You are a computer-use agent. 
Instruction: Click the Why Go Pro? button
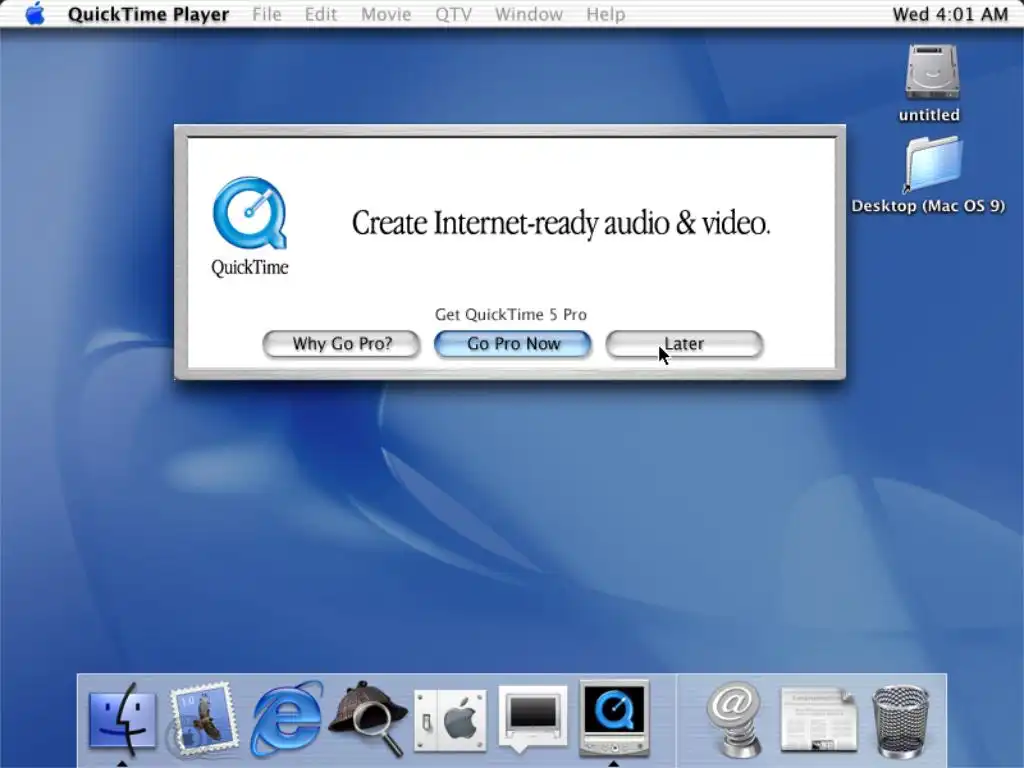342,344
